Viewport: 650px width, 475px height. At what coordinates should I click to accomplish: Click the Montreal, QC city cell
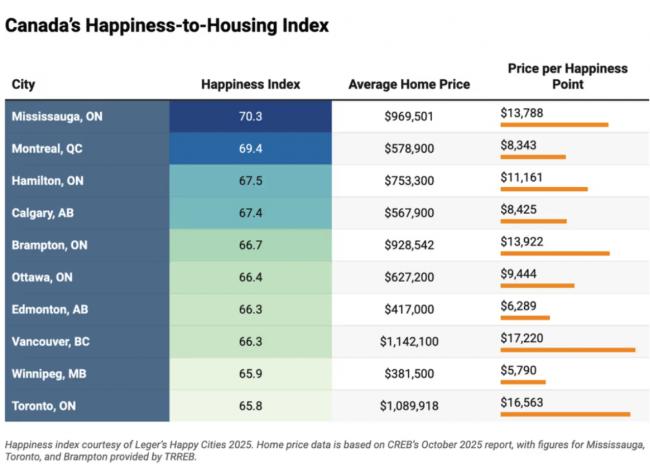coord(47,148)
